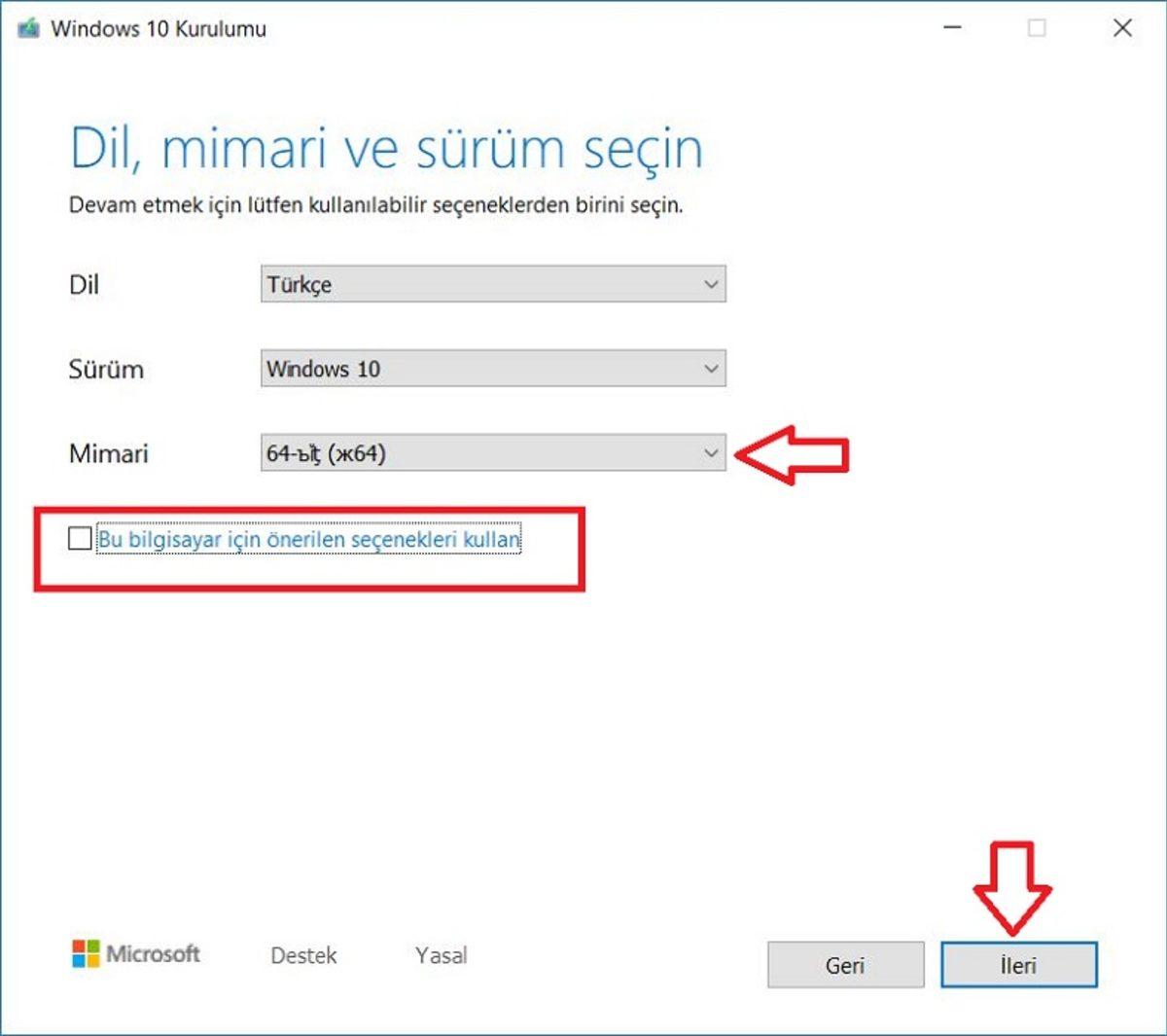Screen dimensions: 1167x1036
Task: Click the Microsoft logo at bottom left
Action: pyautogui.click(x=136, y=954)
